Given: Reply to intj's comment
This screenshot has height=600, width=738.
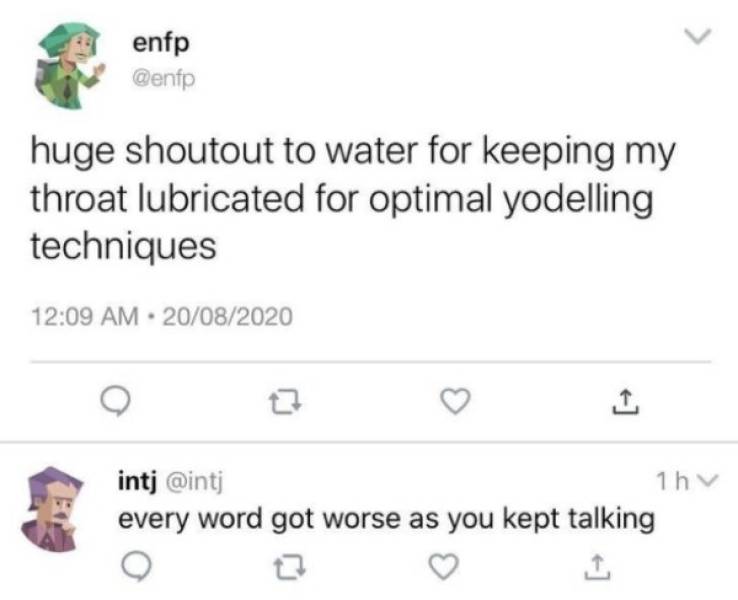Looking at the screenshot, I should coord(136,566).
